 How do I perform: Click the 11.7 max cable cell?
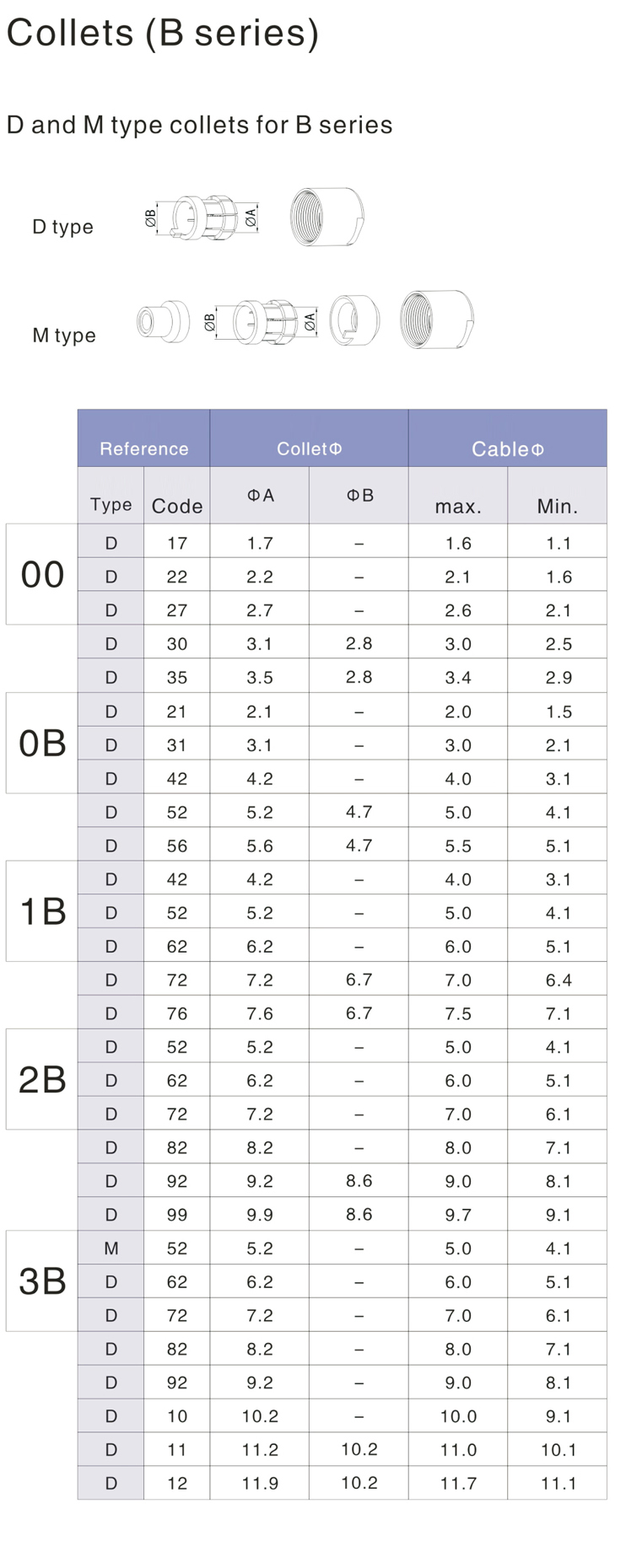click(x=458, y=1484)
